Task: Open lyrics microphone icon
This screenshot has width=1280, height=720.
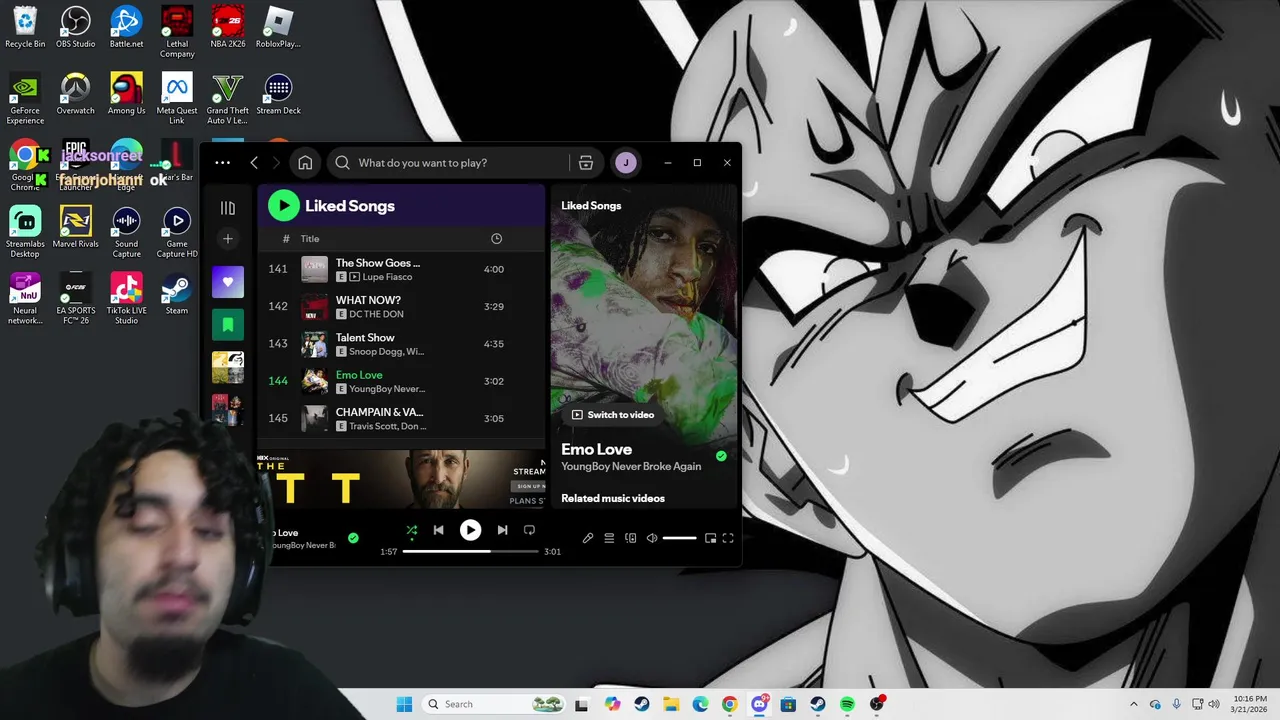Action: click(588, 538)
